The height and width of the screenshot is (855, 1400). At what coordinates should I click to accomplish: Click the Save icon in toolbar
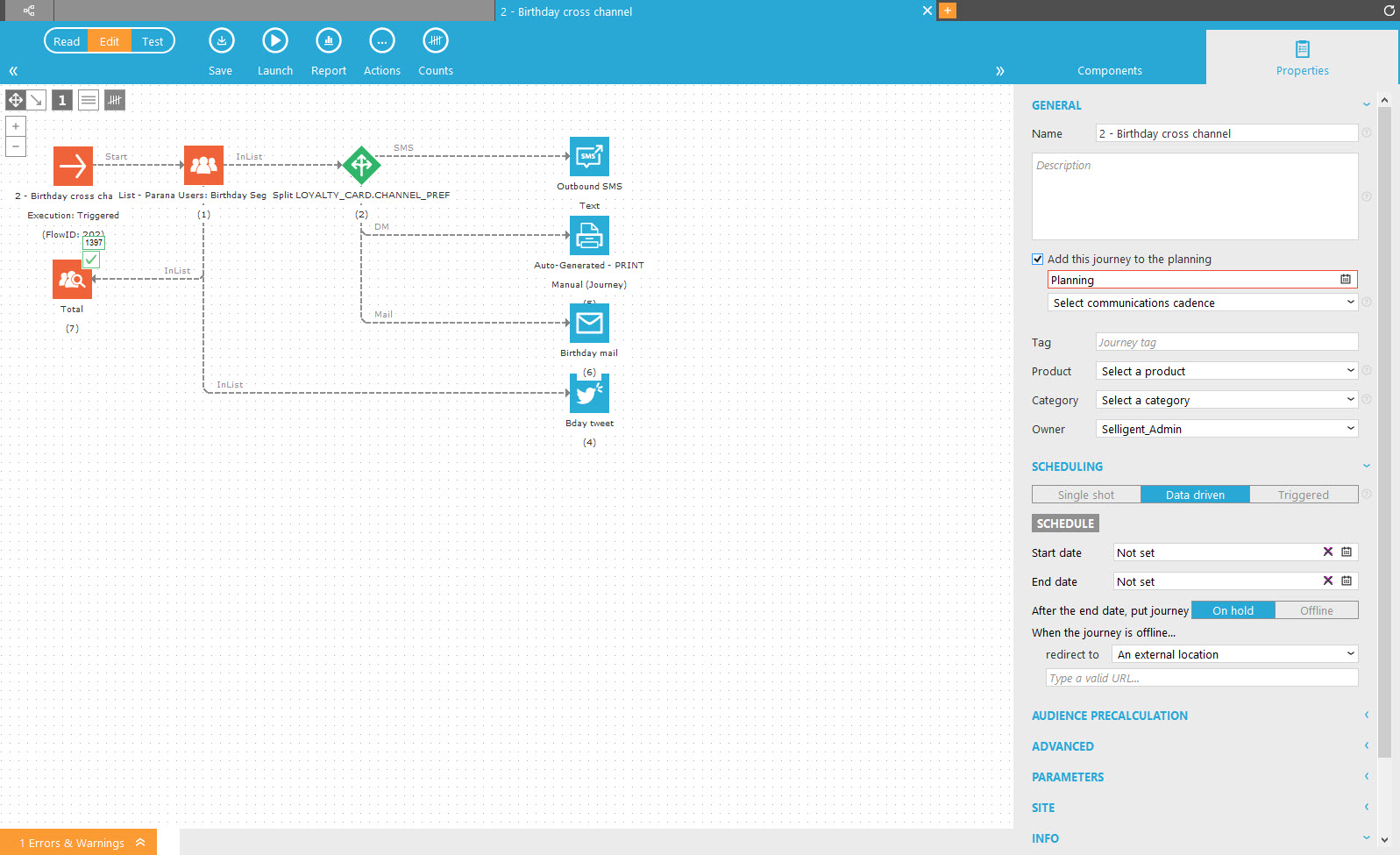click(221, 41)
